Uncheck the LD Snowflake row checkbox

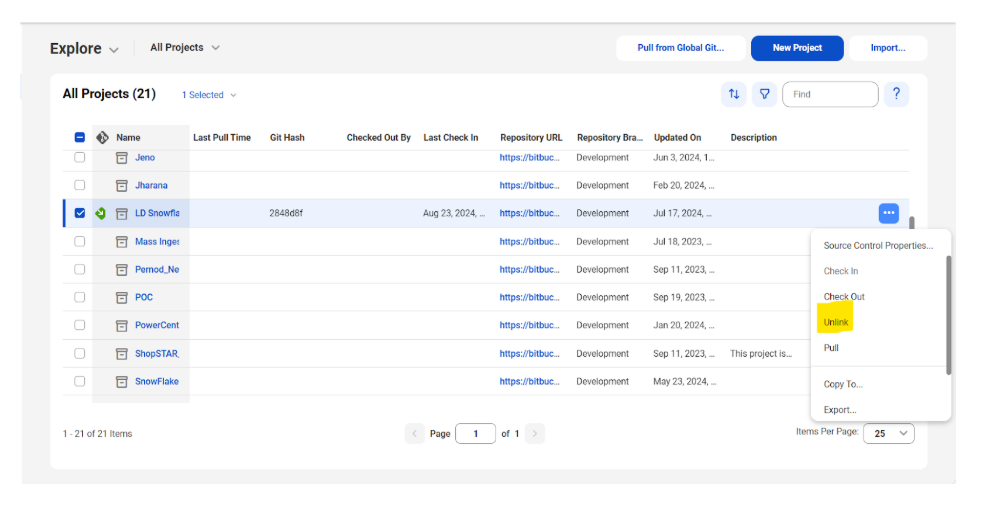tap(80, 213)
